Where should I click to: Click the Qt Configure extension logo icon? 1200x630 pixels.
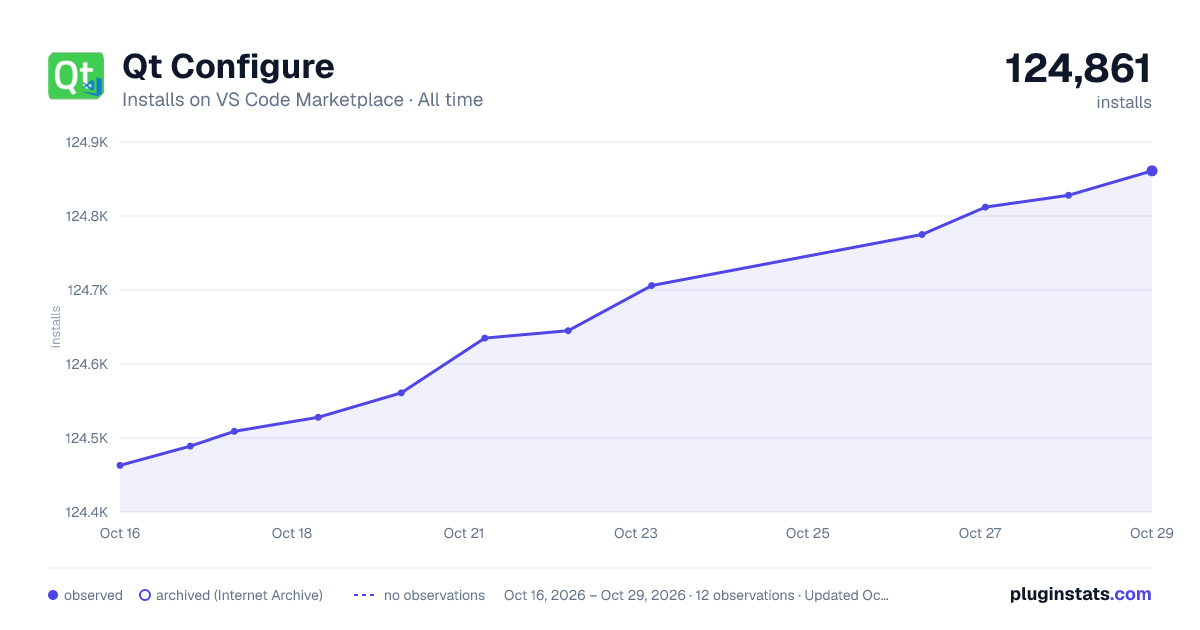[x=76, y=75]
